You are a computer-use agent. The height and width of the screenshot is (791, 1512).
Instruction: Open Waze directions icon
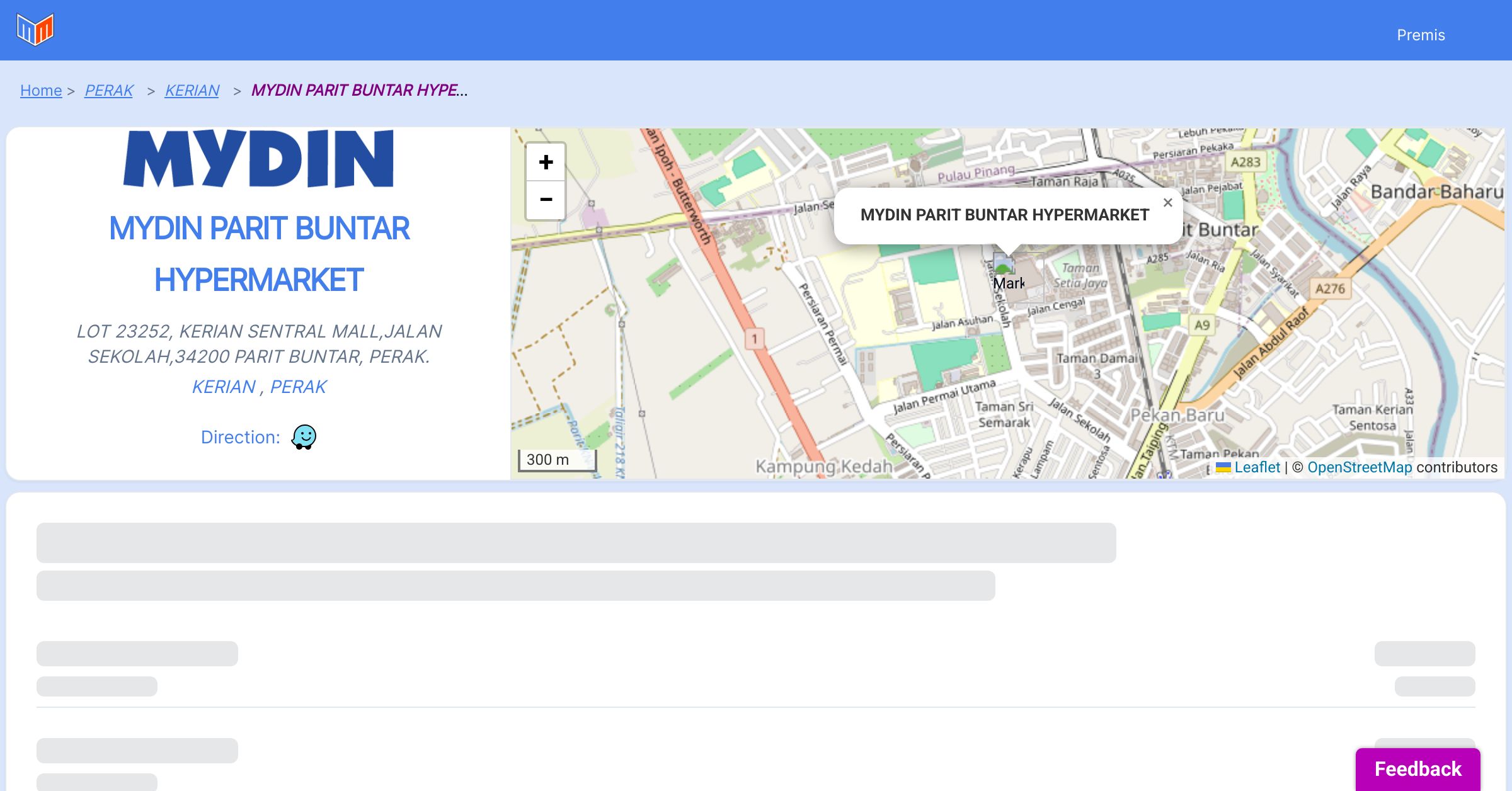304,436
